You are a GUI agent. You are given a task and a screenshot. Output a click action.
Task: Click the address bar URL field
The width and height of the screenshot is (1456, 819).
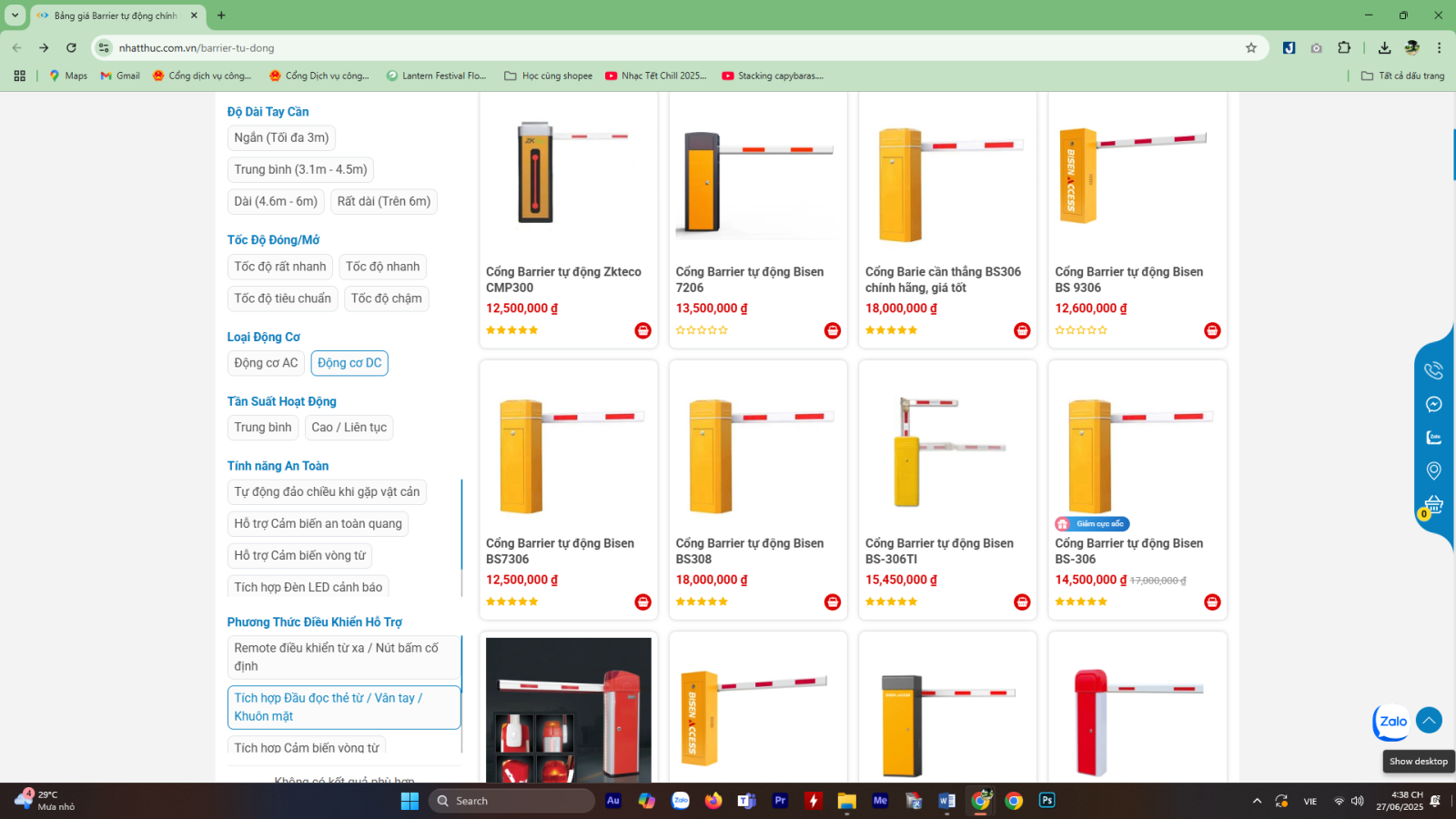tap(673, 47)
